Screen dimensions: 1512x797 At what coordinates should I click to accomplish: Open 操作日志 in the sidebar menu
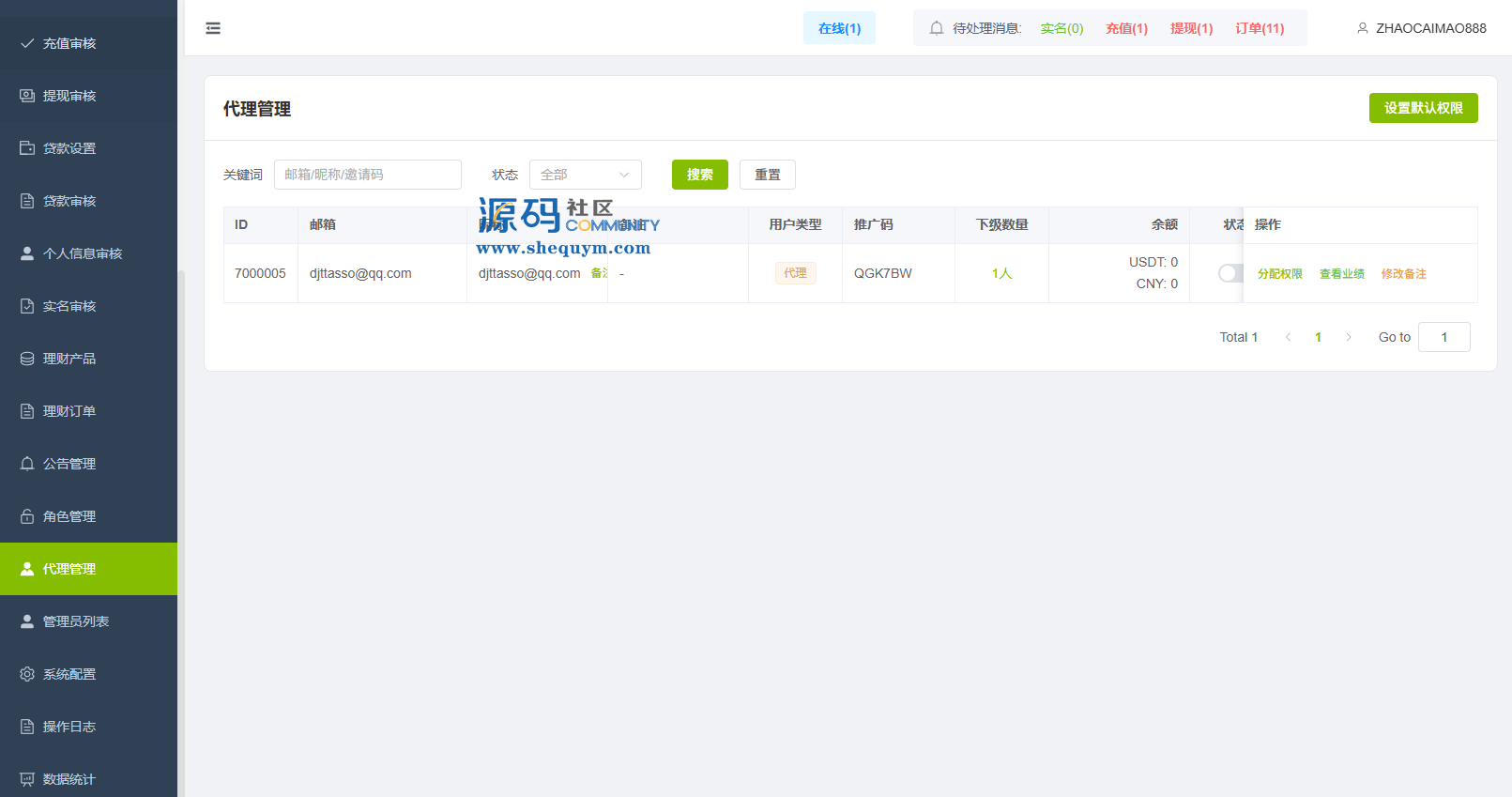tap(69, 727)
